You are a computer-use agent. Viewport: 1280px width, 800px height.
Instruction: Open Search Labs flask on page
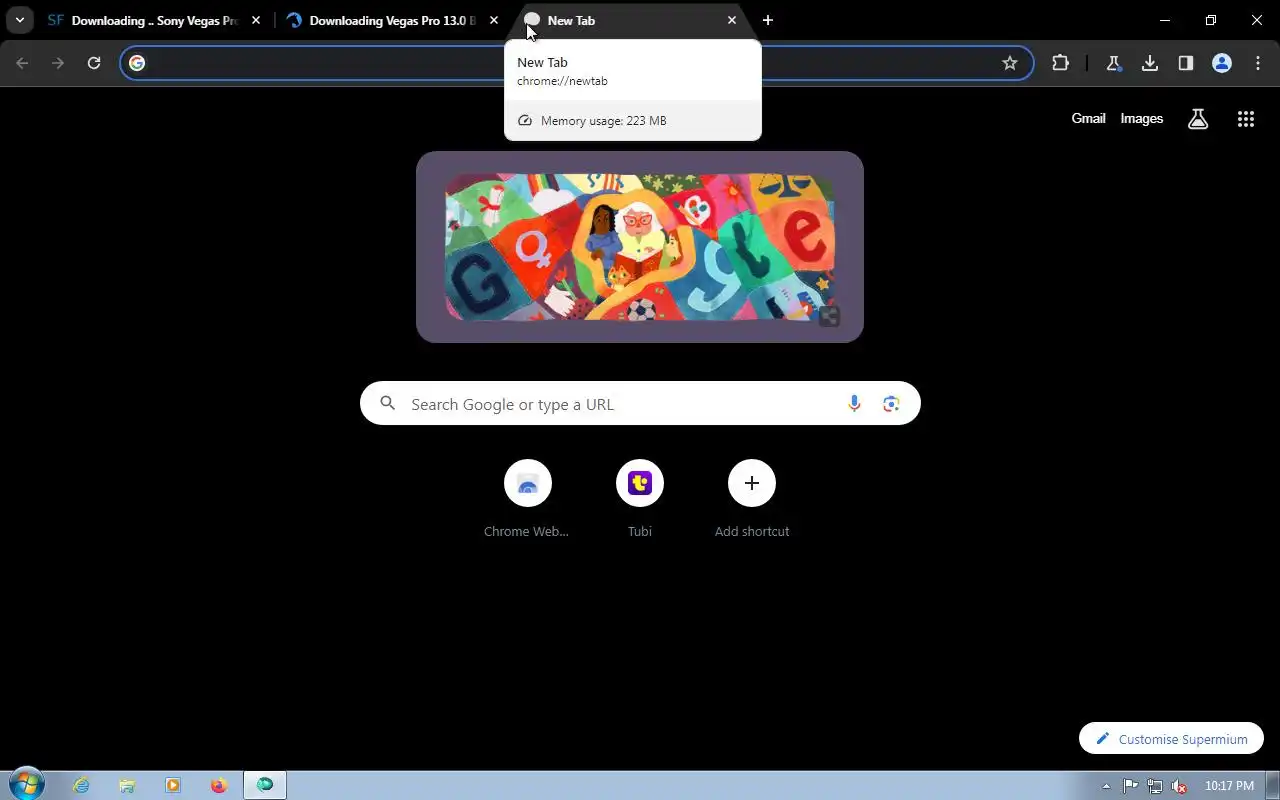click(1198, 119)
